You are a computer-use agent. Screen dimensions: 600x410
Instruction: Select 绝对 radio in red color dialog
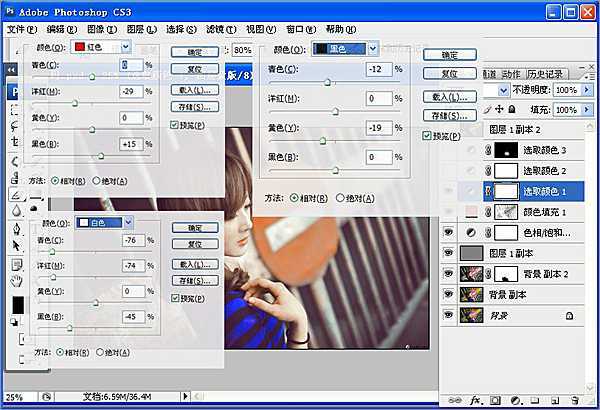tap(96, 180)
